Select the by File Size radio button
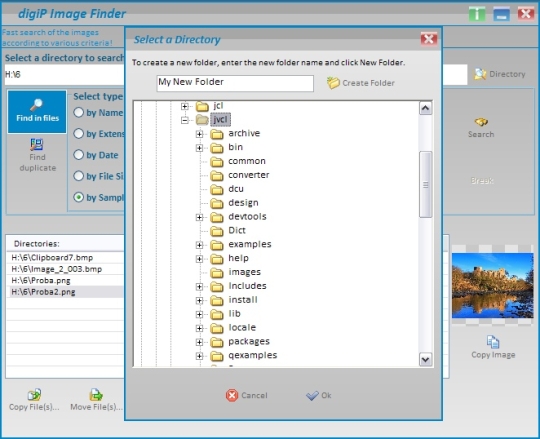The width and height of the screenshot is (540, 439). coord(79,176)
